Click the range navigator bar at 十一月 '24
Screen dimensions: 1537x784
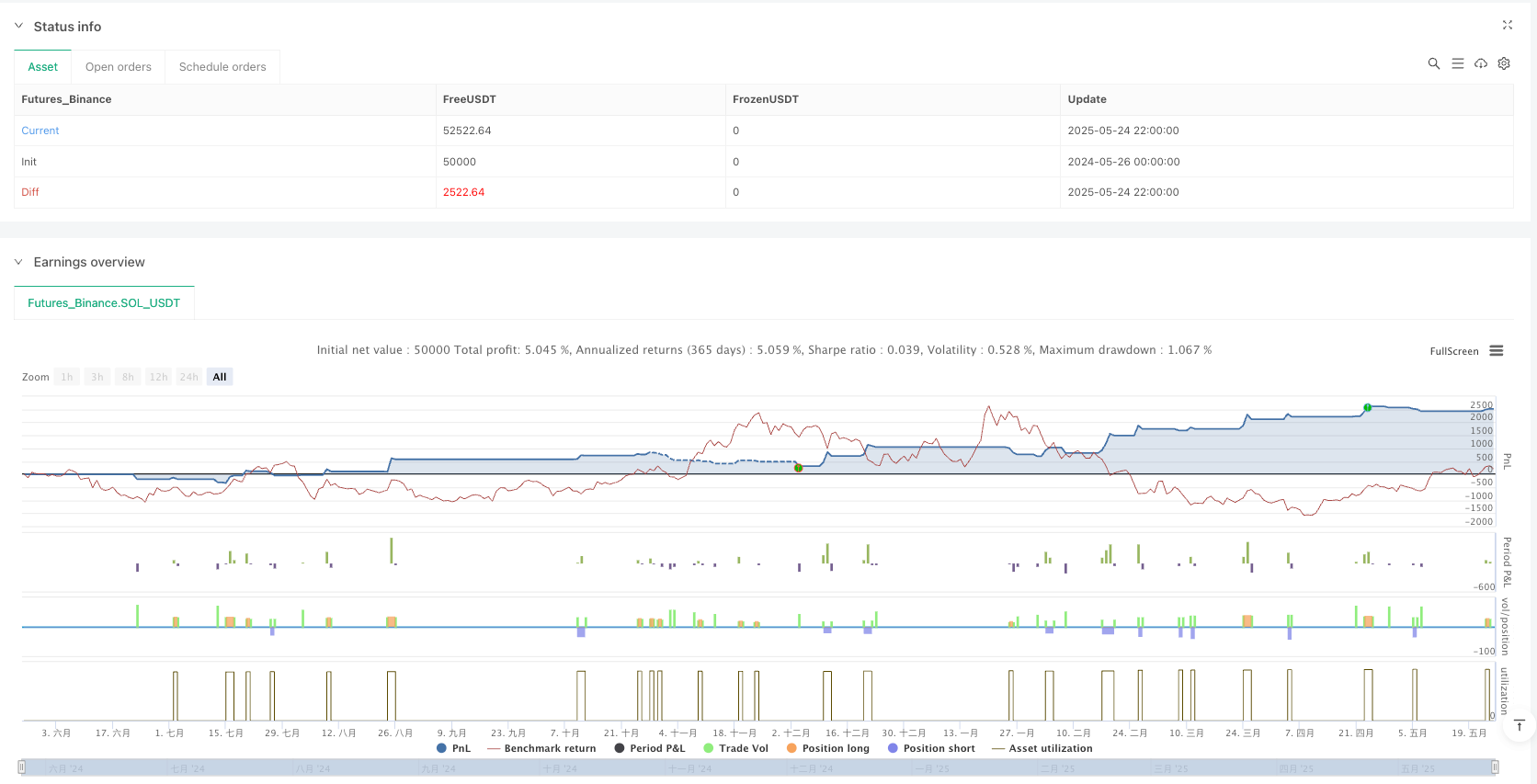click(x=689, y=768)
